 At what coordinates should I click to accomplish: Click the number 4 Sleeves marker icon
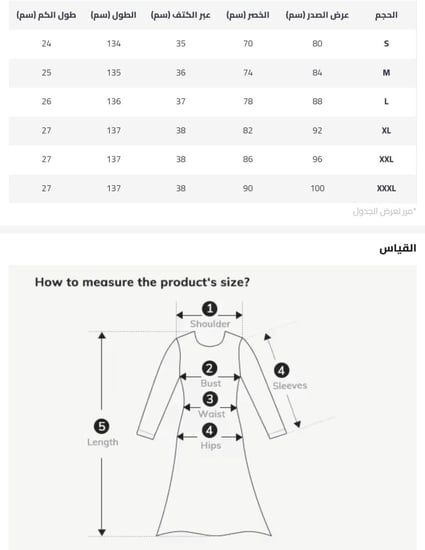[x=281, y=370]
